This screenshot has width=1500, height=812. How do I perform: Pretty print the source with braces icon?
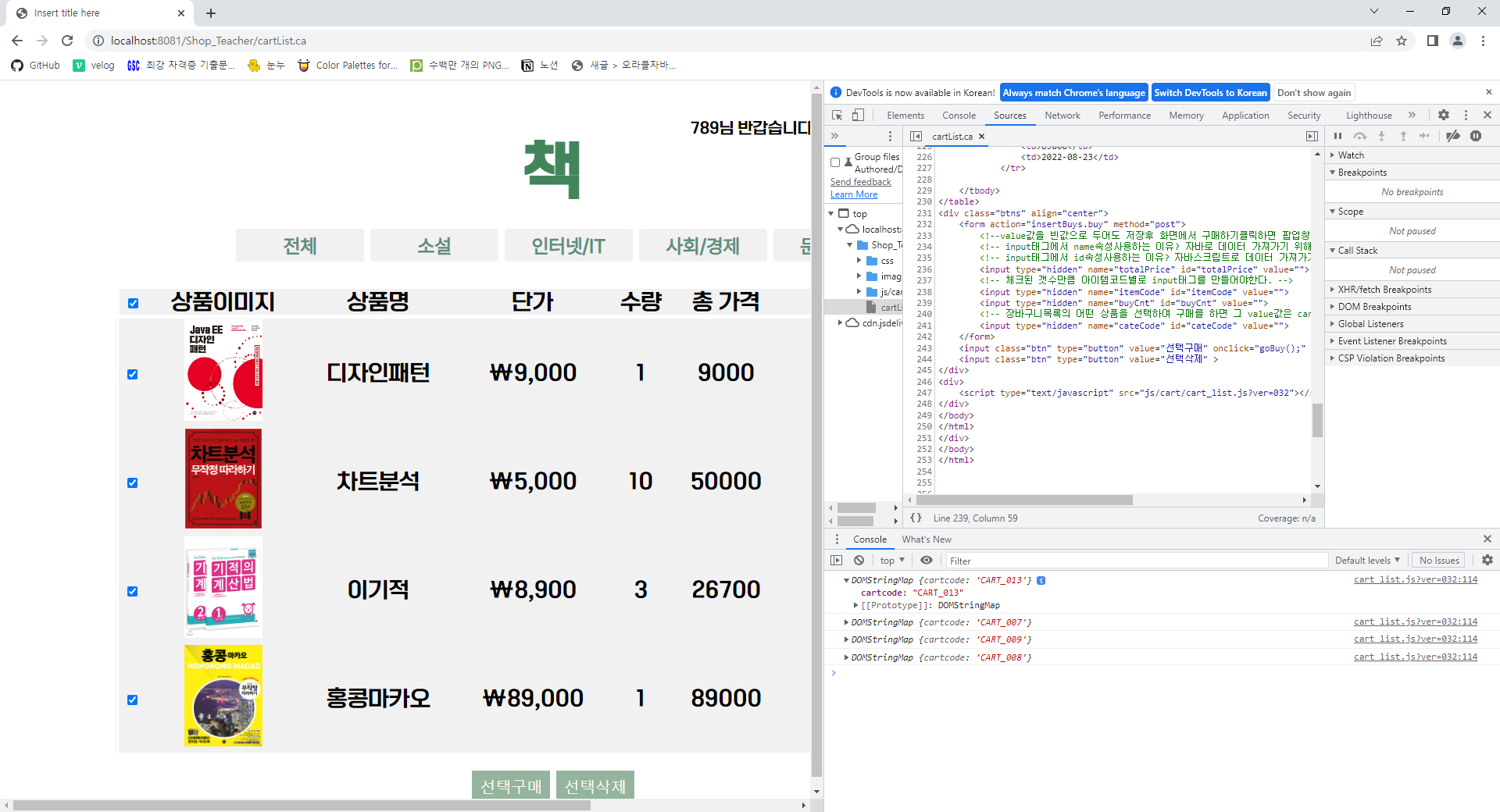[x=916, y=518]
